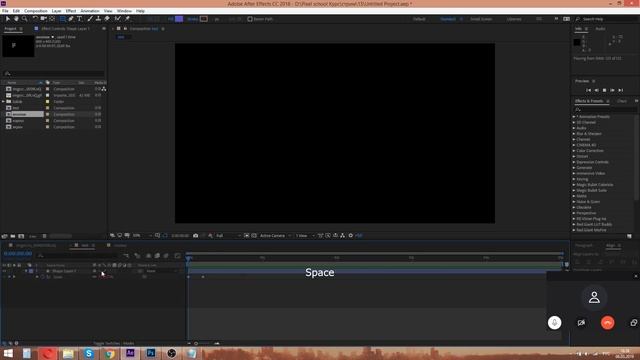Viewport: 640px width, 360px height.
Task: Open the viewer resolution Full dropdown
Action: coord(228,236)
